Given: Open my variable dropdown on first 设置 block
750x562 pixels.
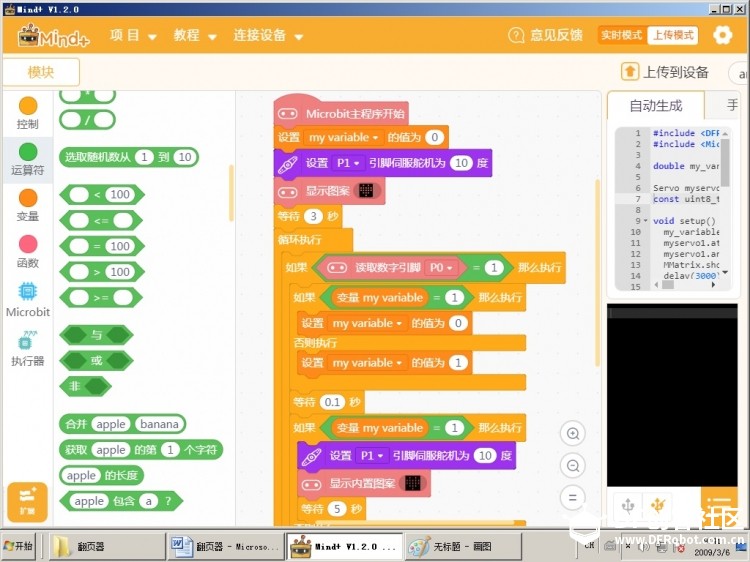Looking at the screenshot, I should 343,138.
